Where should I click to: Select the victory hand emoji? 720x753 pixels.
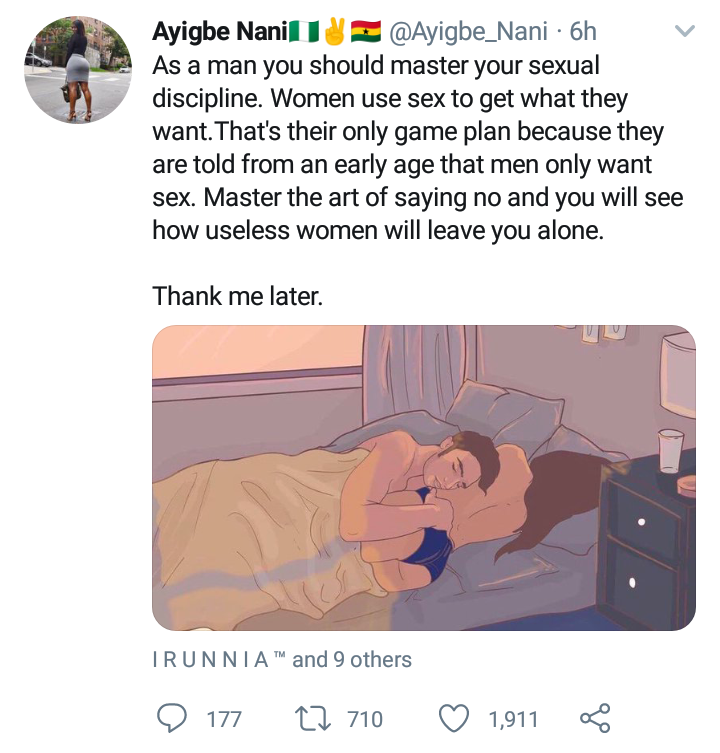click(335, 31)
